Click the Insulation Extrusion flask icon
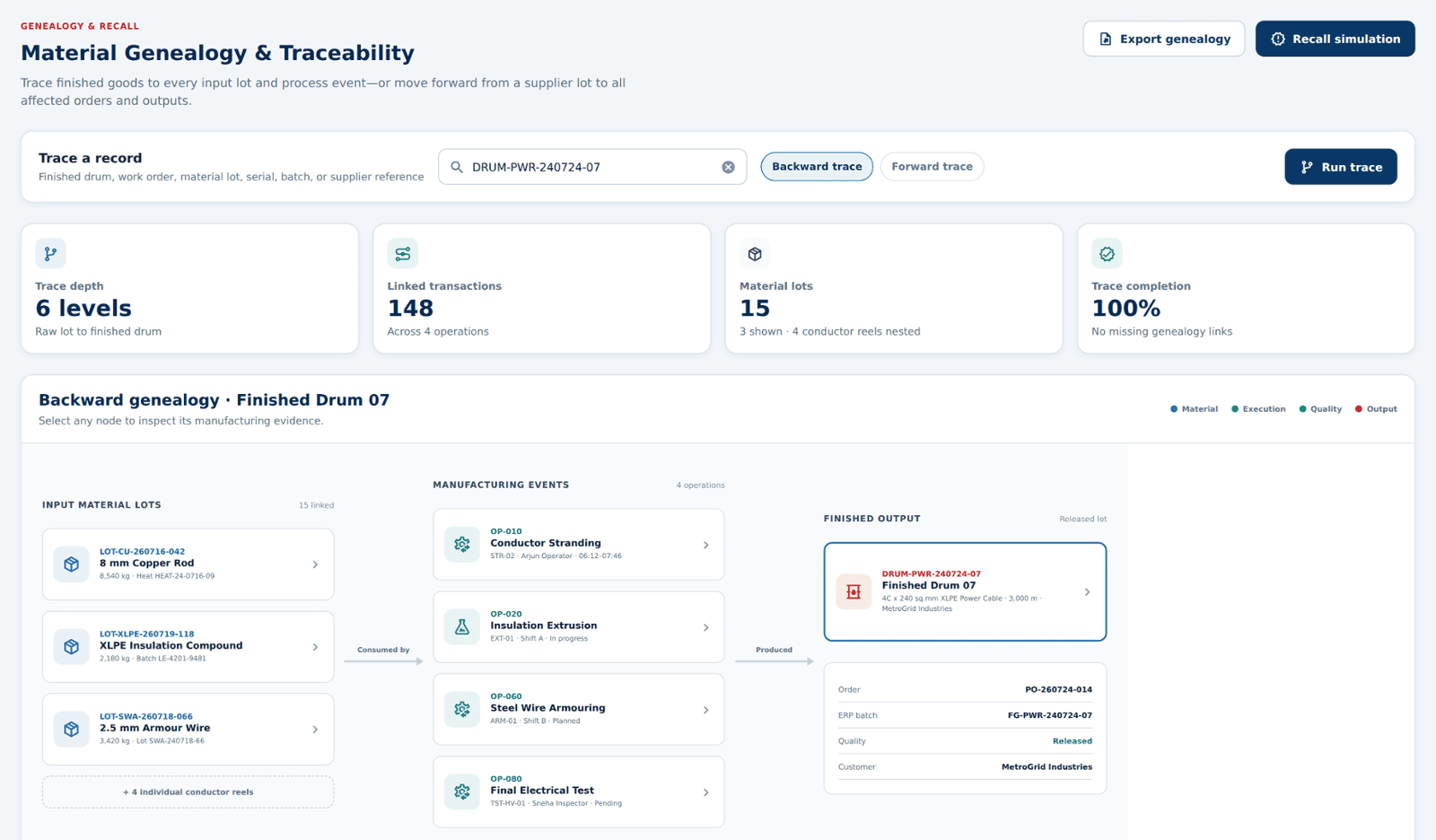 [x=462, y=627]
